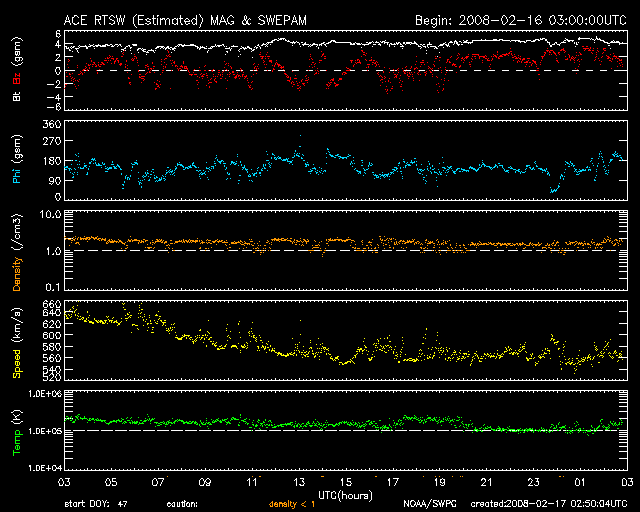The width and height of the screenshot is (640, 512).
Task: Click the 21 hour tick label
Action: 487,482
